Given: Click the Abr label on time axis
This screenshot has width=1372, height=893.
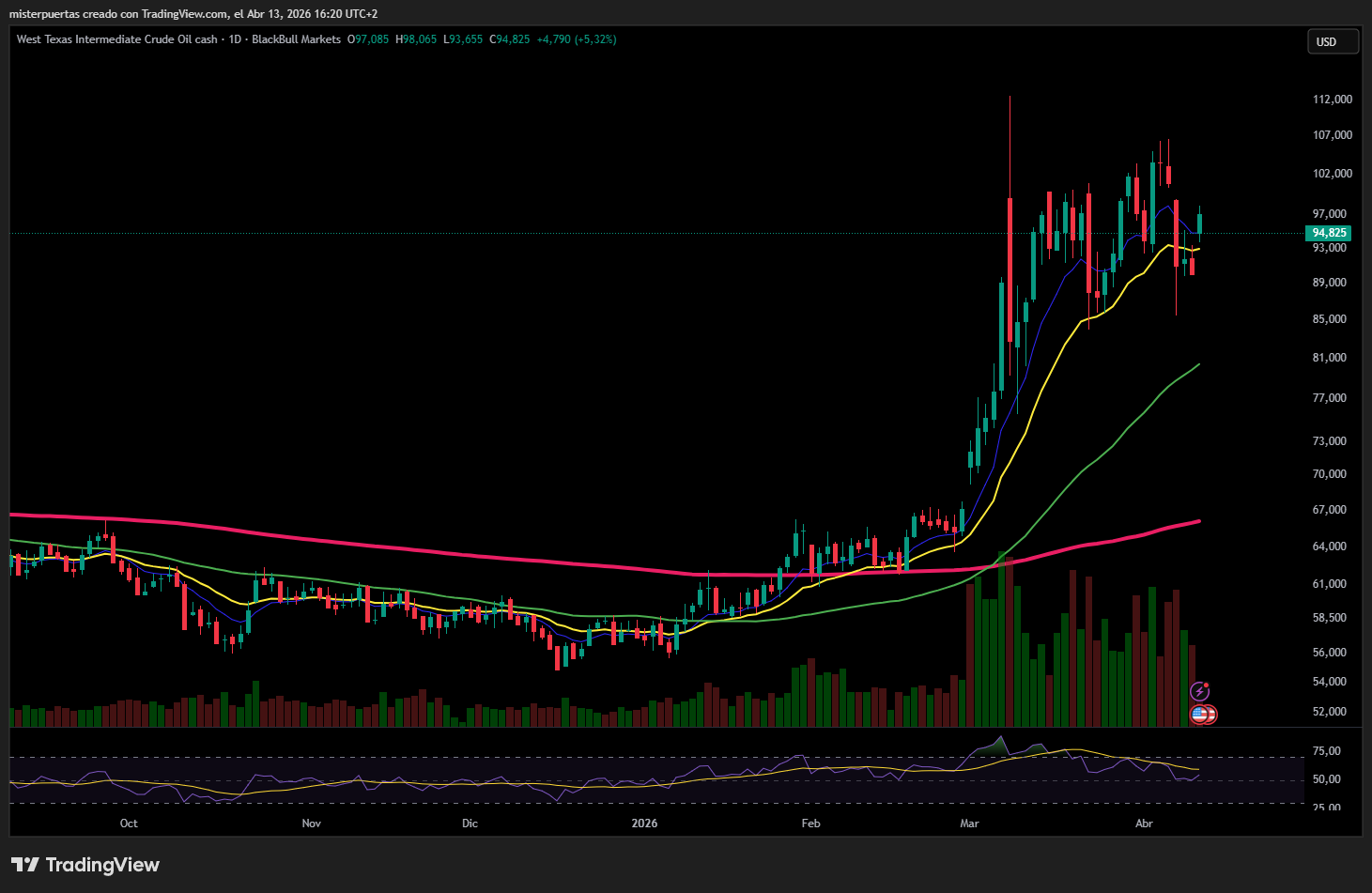Looking at the screenshot, I should pos(1144,824).
